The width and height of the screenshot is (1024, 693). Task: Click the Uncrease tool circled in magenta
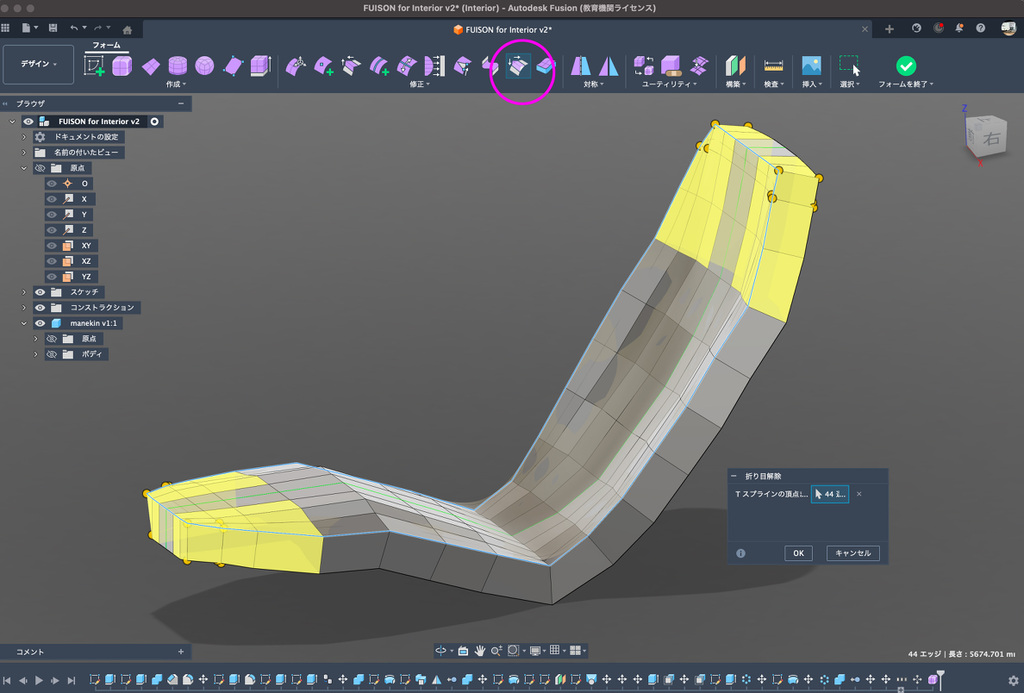click(x=518, y=67)
